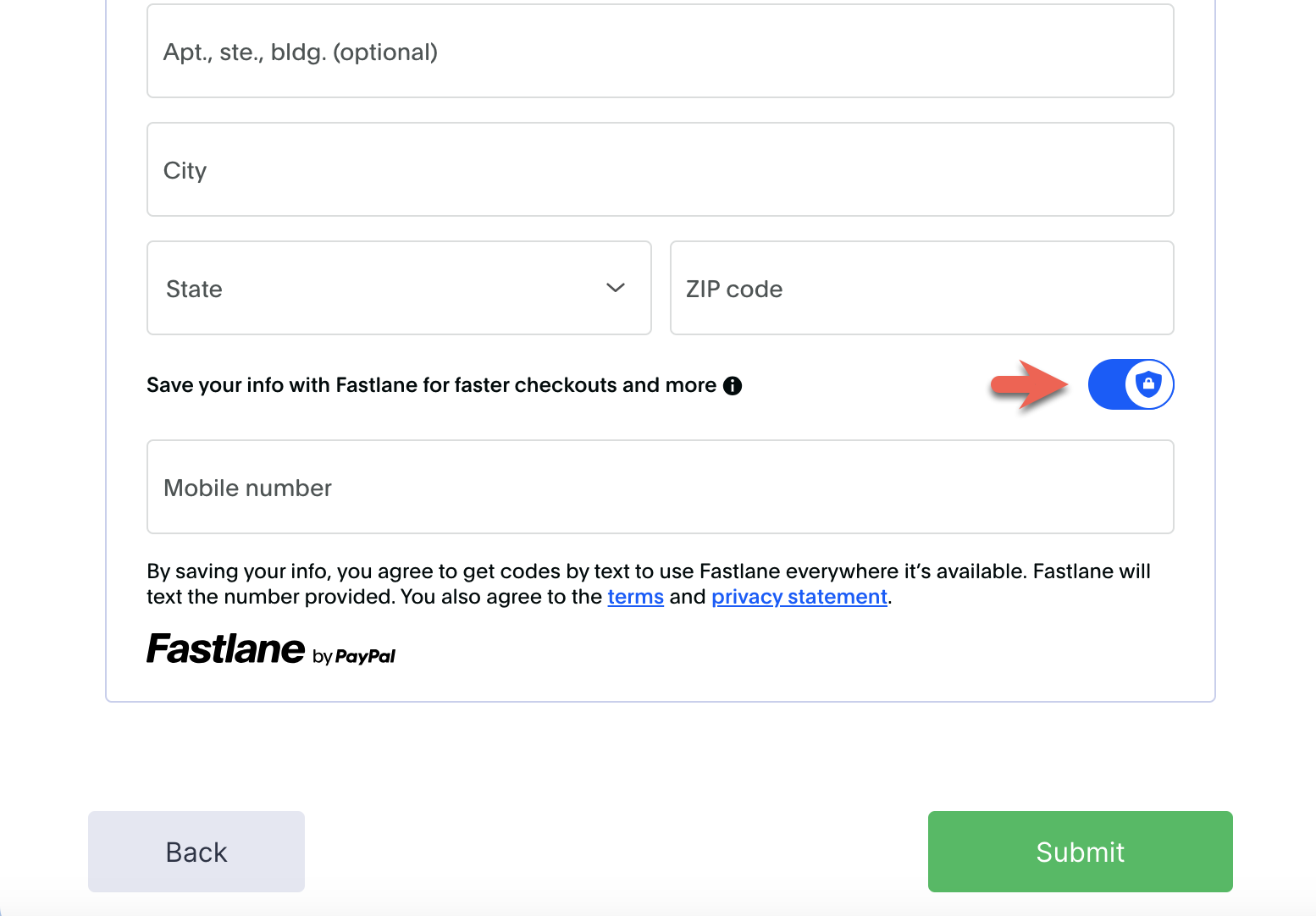Click the info icon beside Fastlane text
The height and width of the screenshot is (916, 1316).
tap(733, 386)
